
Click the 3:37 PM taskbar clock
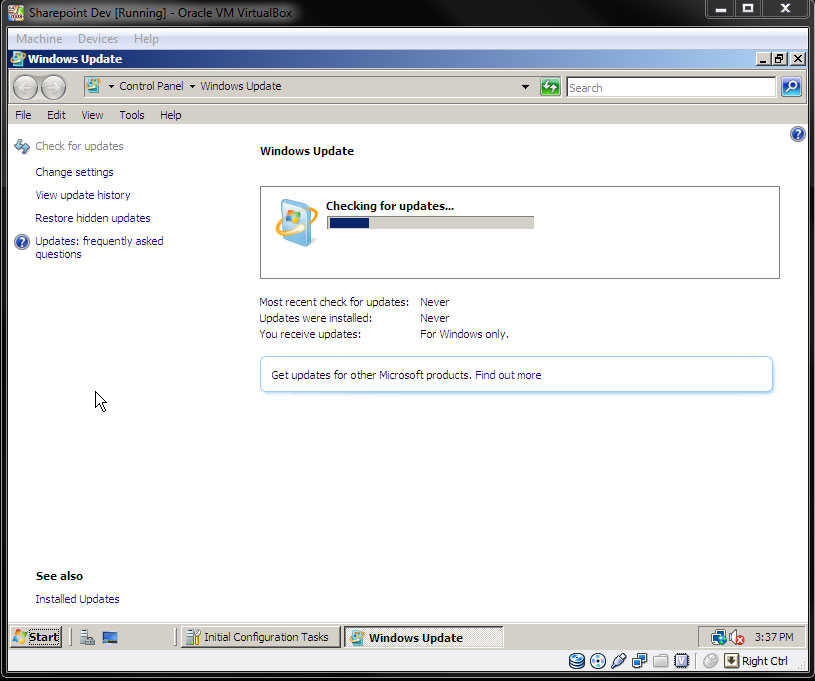pyautogui.click(x=774, y=637)
